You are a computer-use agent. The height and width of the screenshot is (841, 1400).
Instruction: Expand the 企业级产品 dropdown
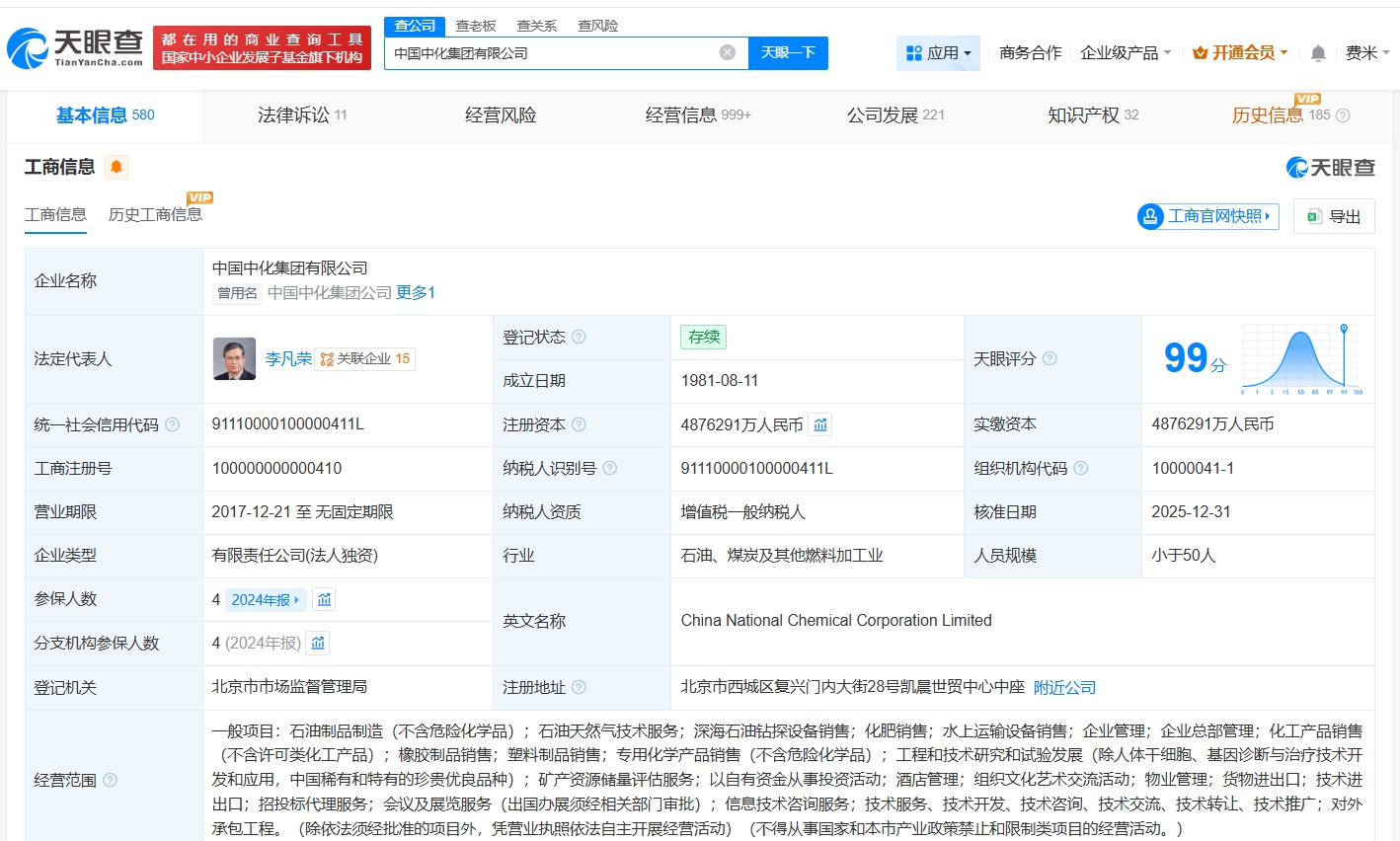pyautogui.click(x=1126, y=53)
